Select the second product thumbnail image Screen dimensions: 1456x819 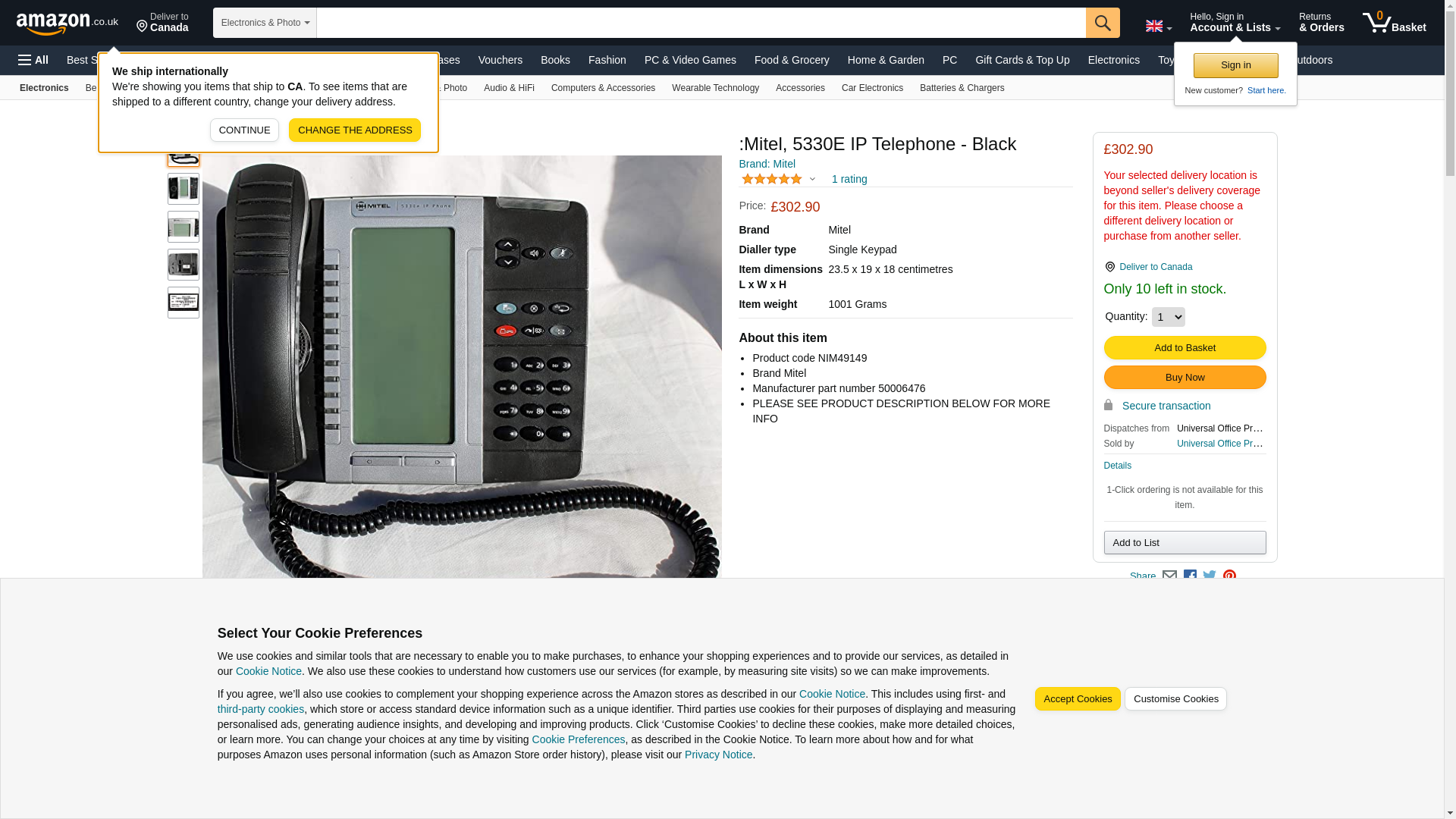[x=184, y=189]
